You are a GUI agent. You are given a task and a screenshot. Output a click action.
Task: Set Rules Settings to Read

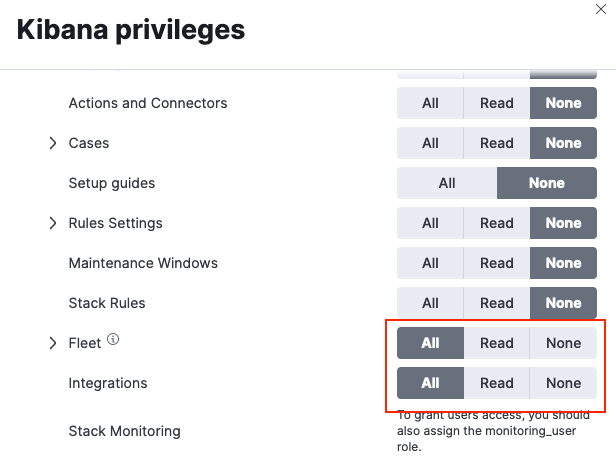pos(496,223)
